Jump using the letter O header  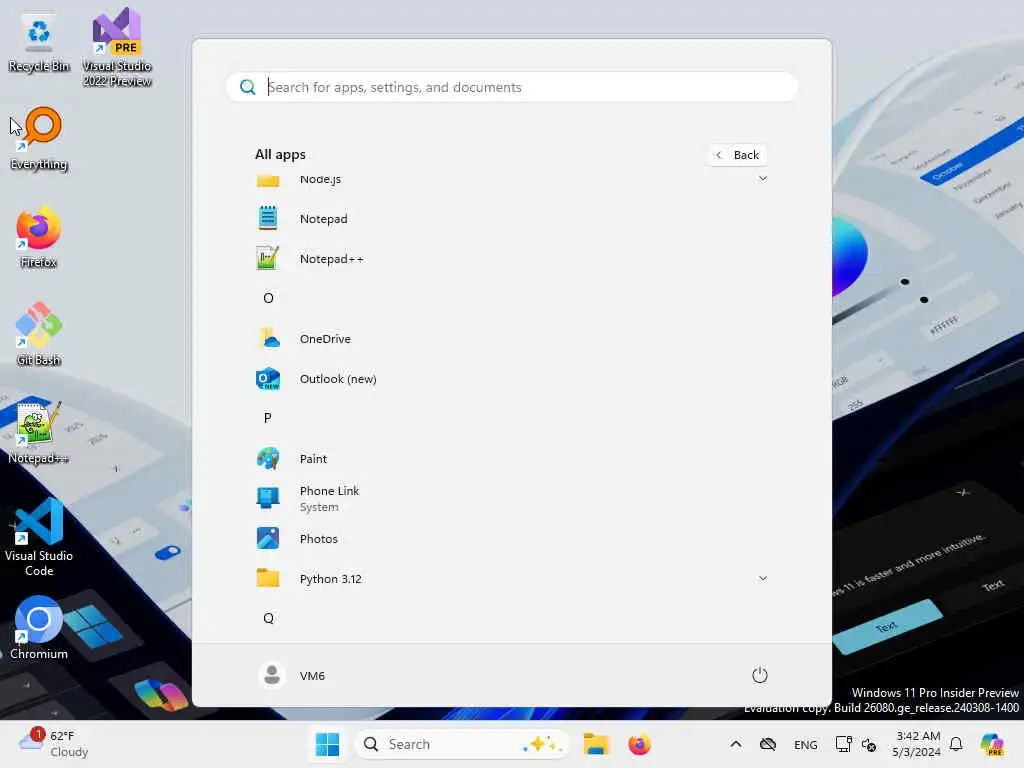tap(268, 298)
